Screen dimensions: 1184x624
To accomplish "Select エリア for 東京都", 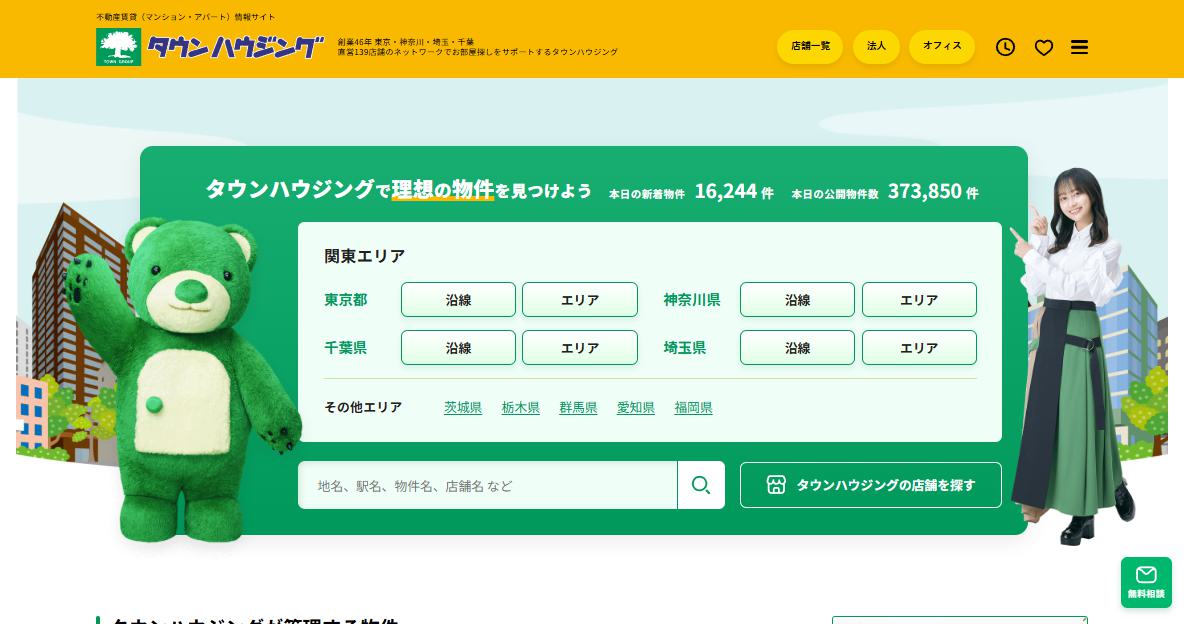I will tap(580, 300).
